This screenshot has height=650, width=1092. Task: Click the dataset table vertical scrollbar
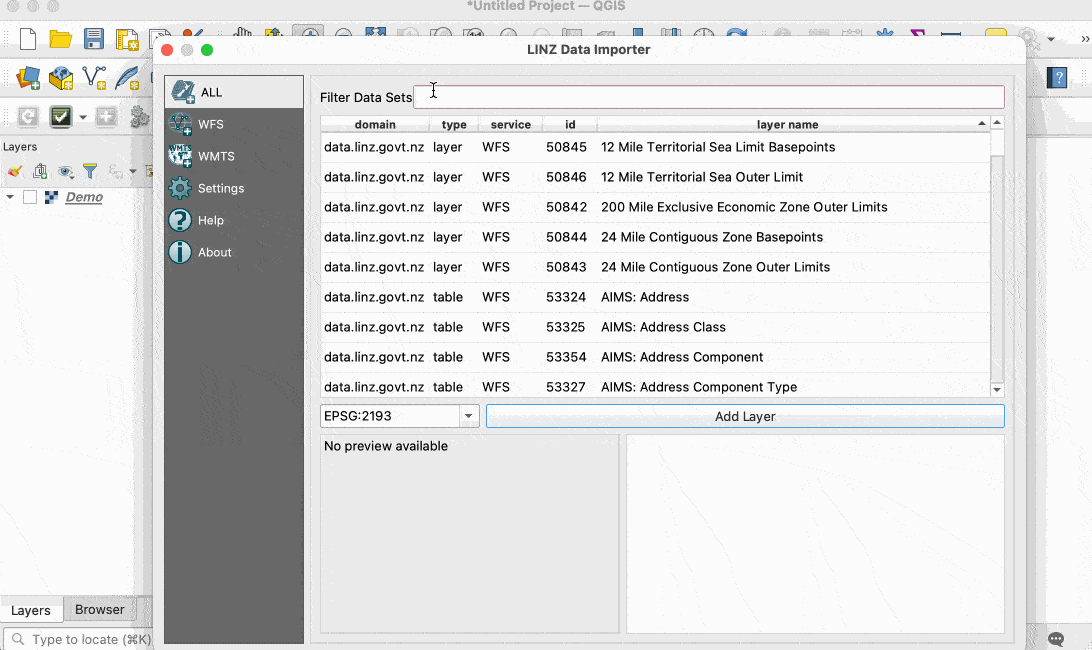click(997, 268)
